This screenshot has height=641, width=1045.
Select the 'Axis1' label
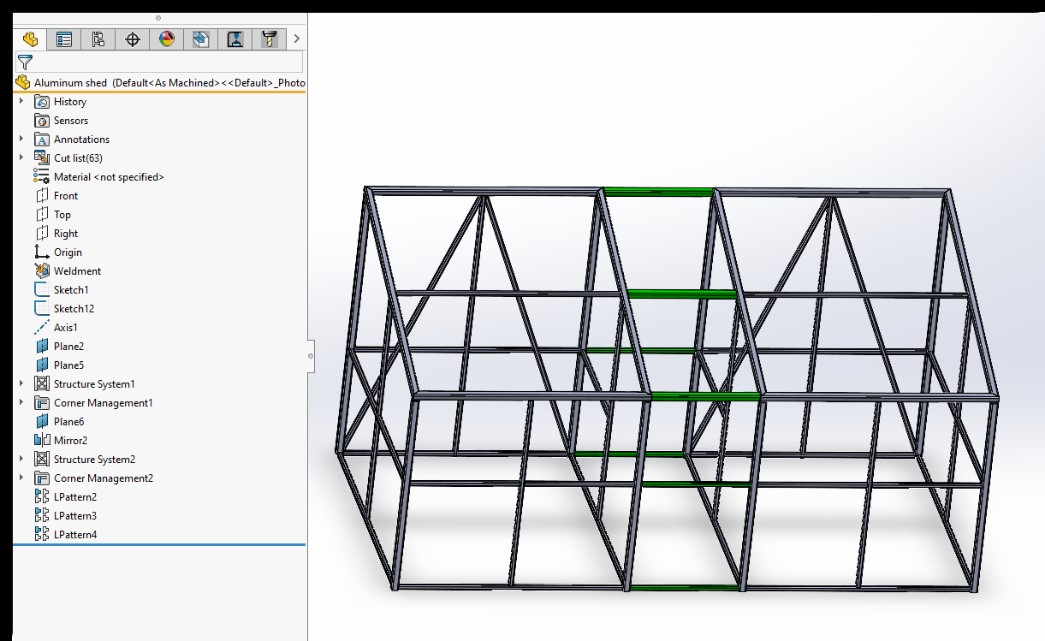tap(65, 327)
